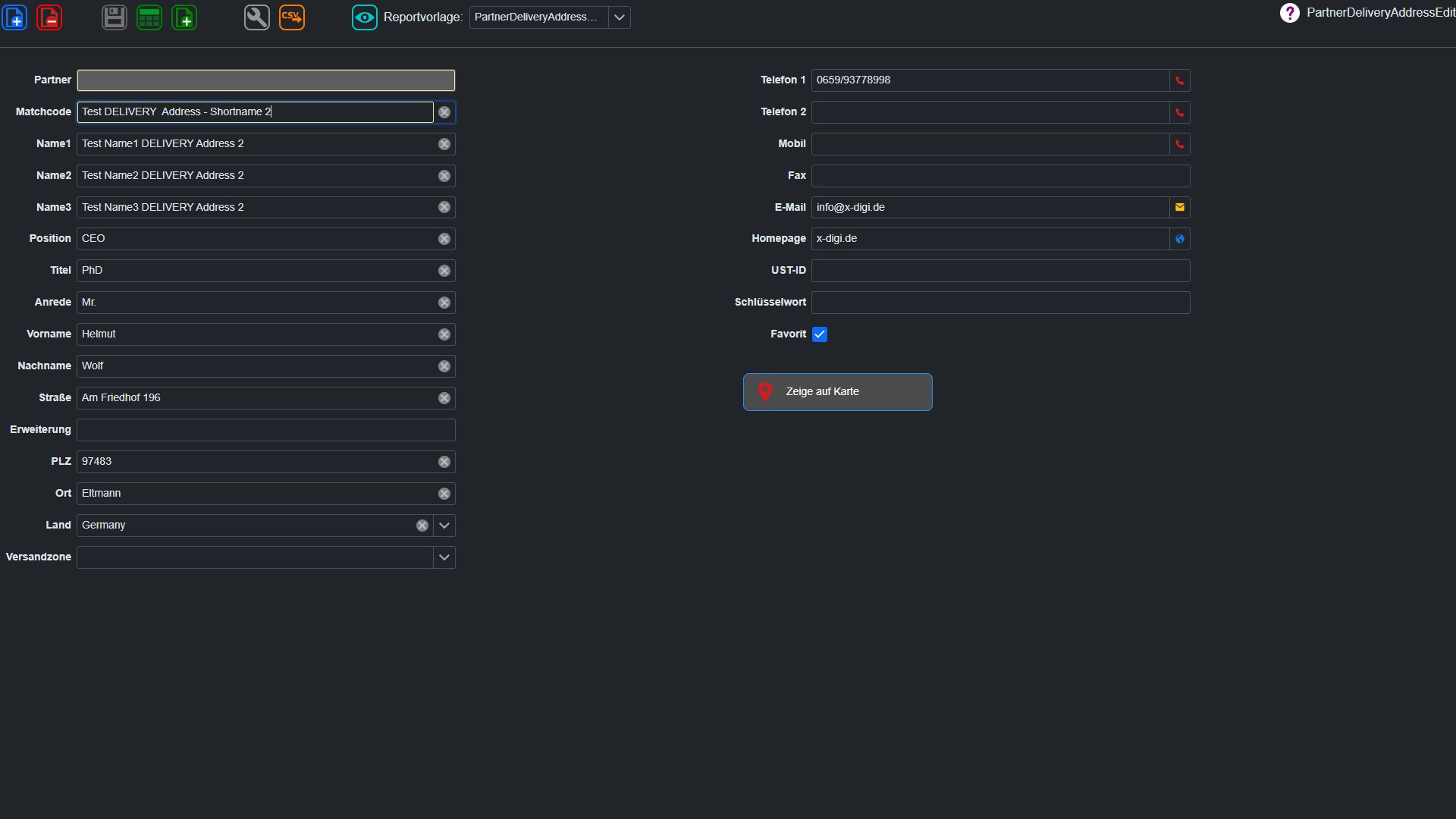The width and height of the screenshot is (1456, 819).
Task: Click the green table grid icon
Action: click(149, 17)
